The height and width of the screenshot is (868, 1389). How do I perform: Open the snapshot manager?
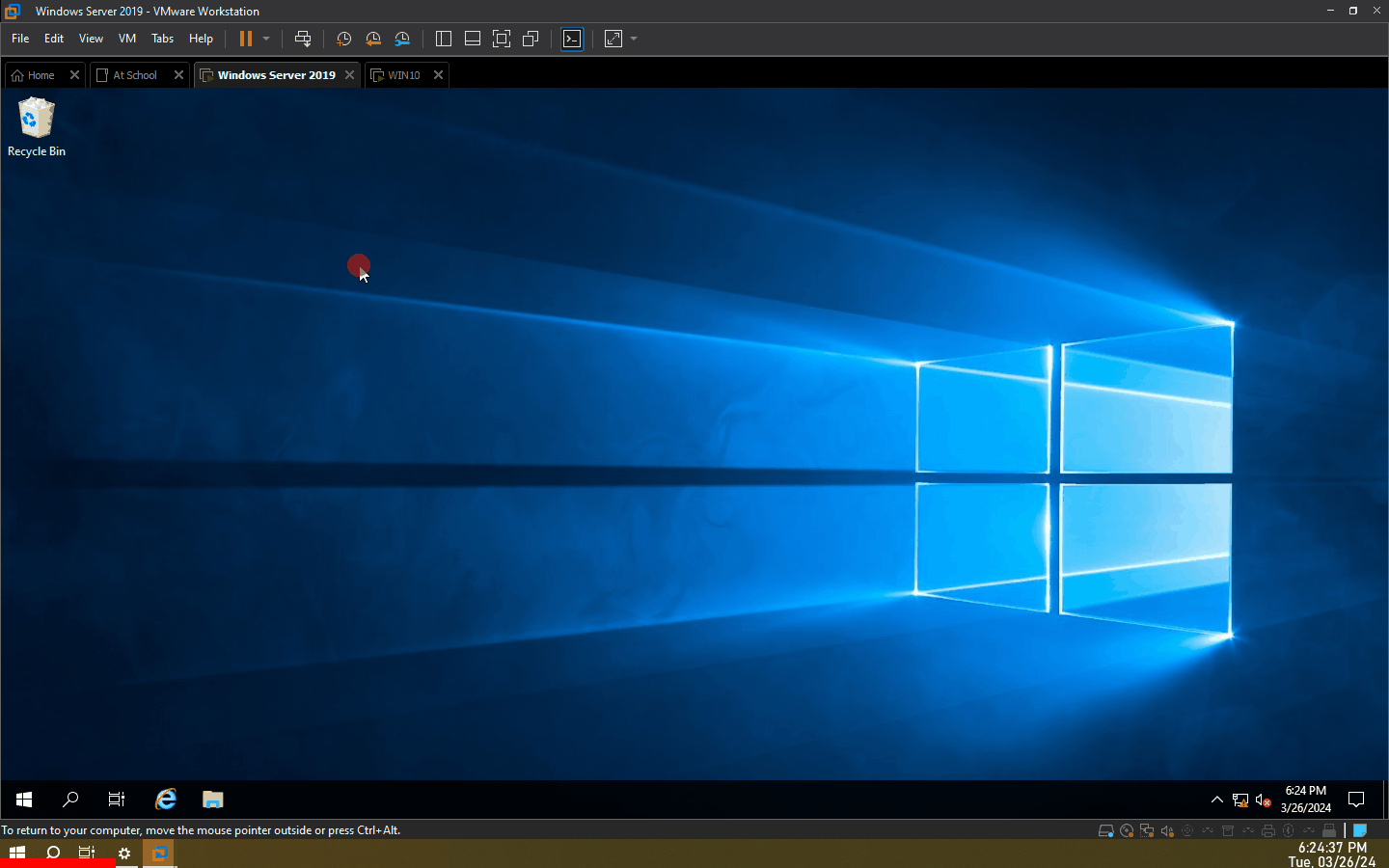coord(402,39)
